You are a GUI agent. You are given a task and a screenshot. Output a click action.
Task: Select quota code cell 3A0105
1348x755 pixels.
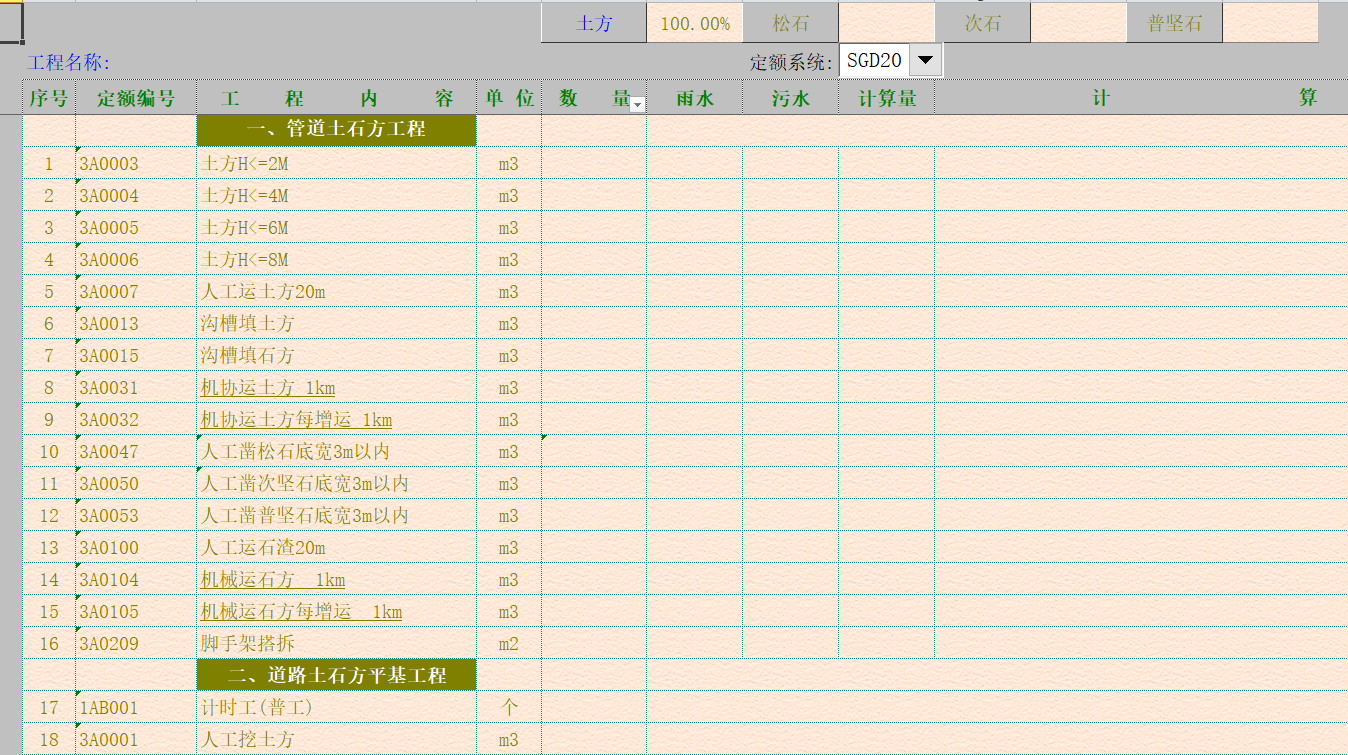[136, 612]
